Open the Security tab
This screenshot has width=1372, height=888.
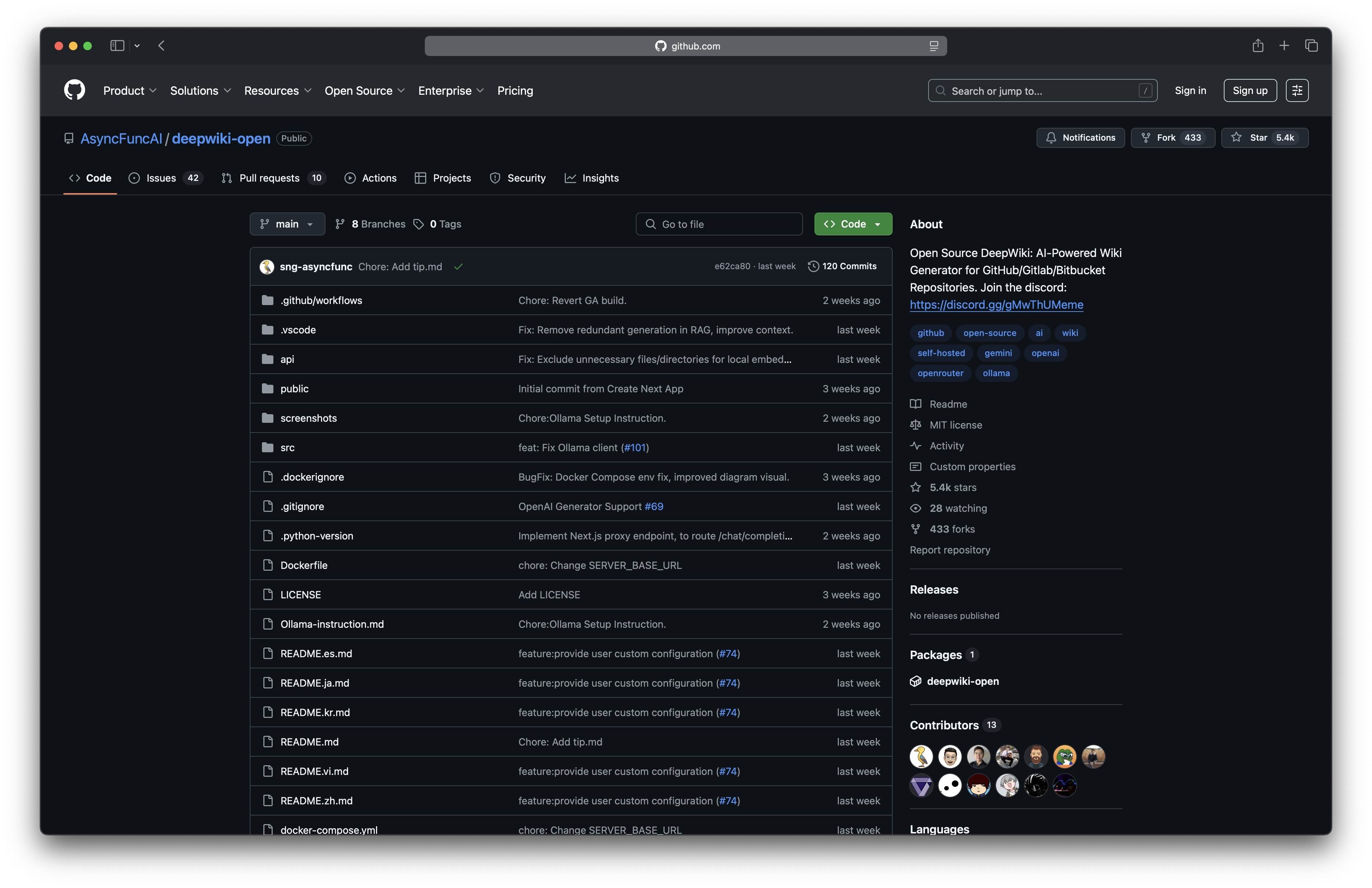(x=517, y=178)
